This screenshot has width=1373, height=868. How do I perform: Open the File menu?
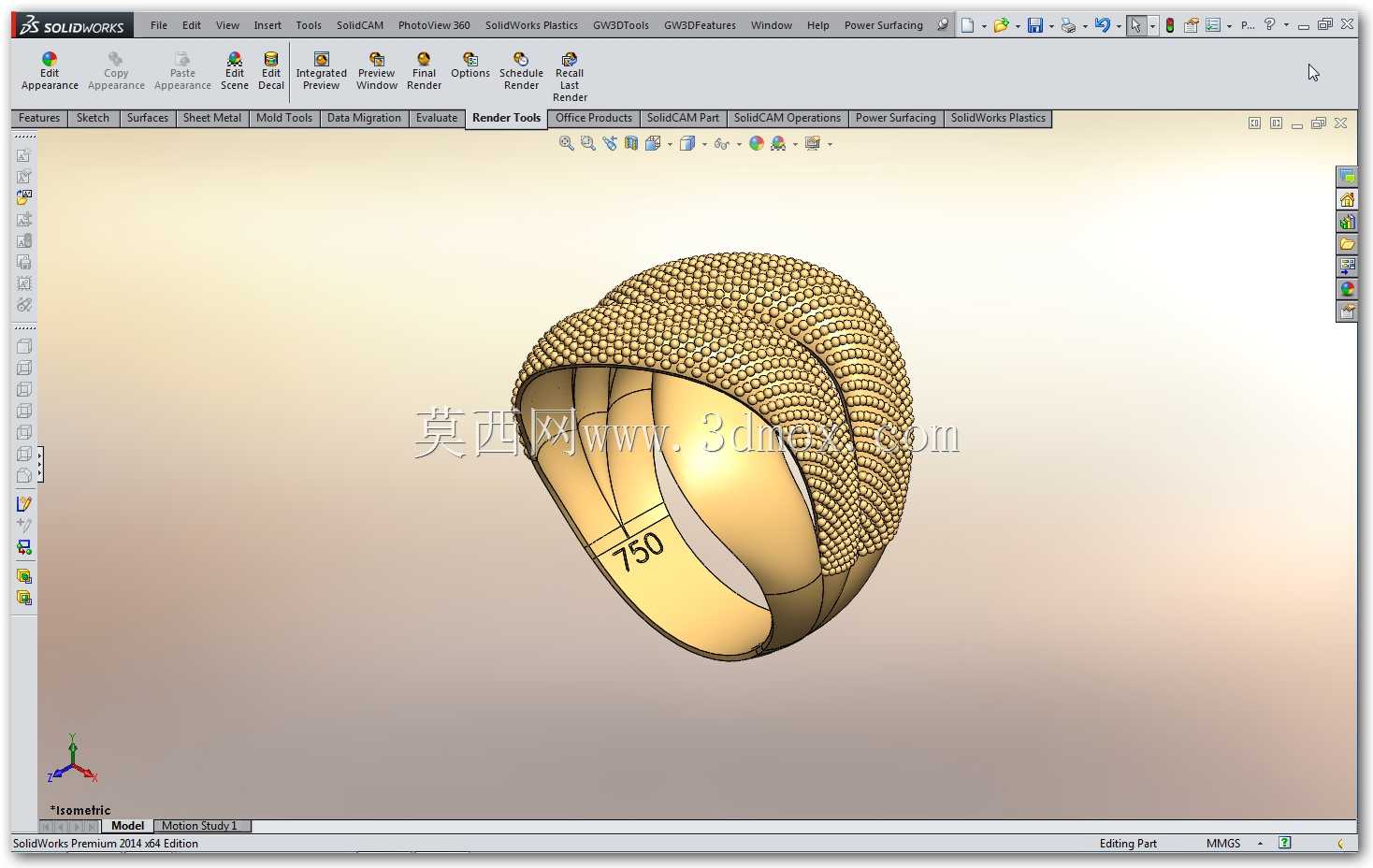(x=159, y=25)
